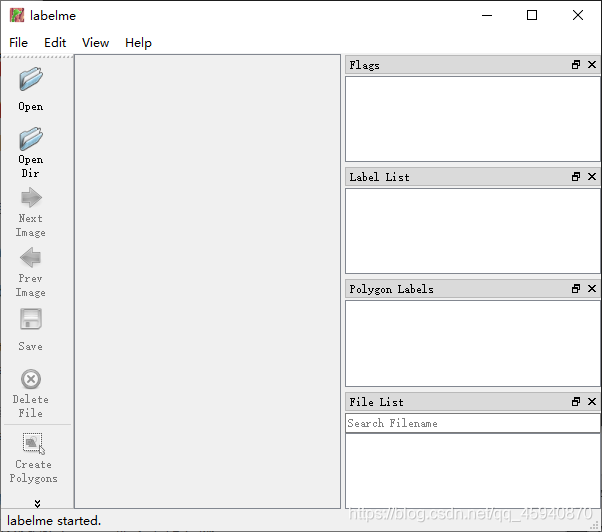602x532 pixels.
Task: Open the File menu
Action: point(18,43)
